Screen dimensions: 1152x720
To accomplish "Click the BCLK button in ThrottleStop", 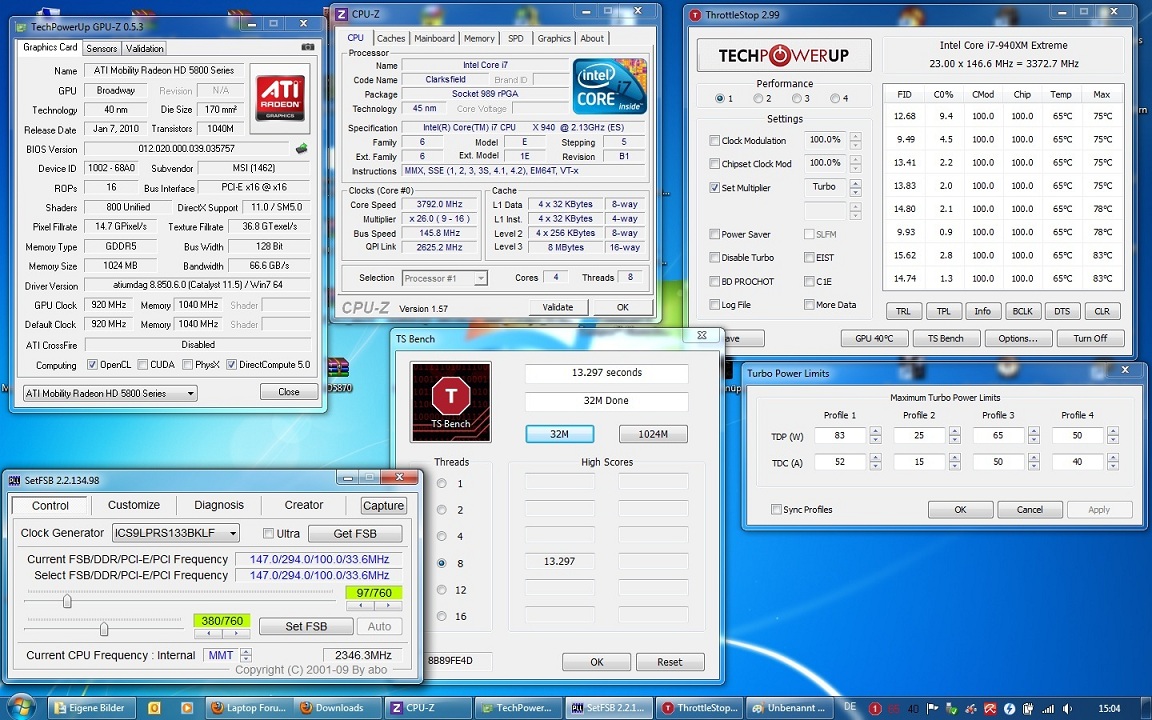I will [1023, 311].
